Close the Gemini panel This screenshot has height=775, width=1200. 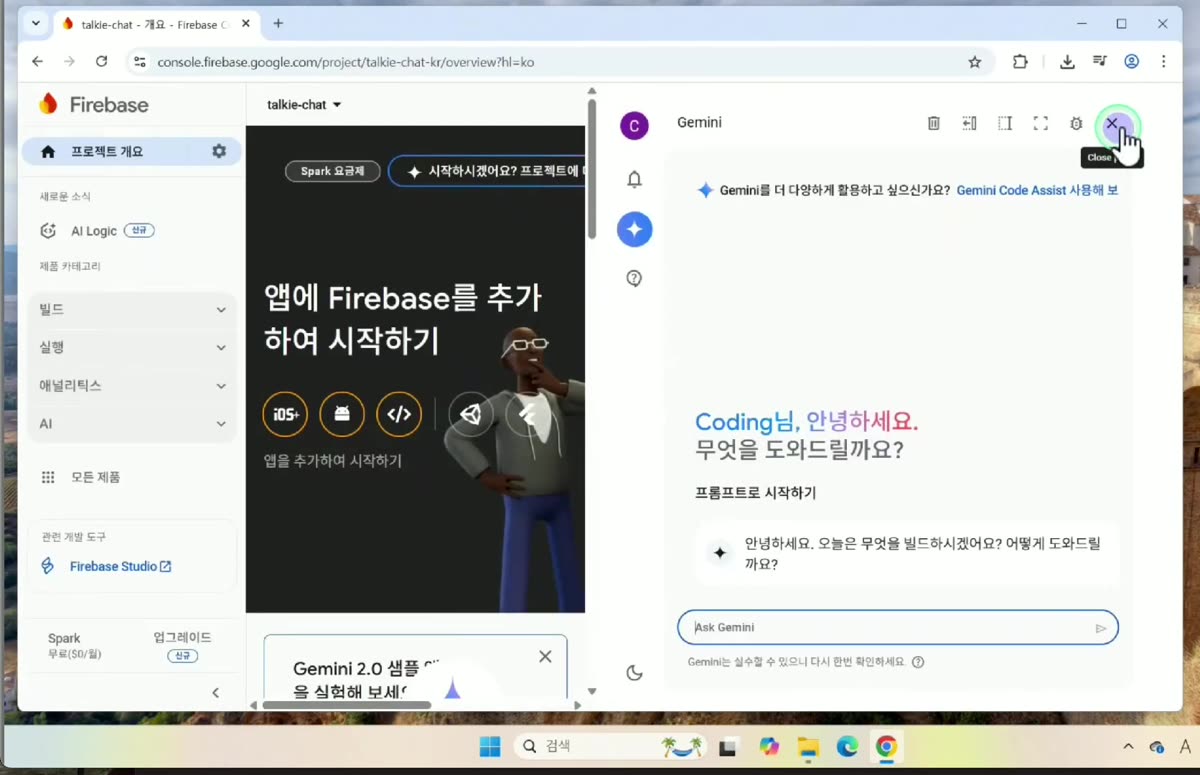click(1112, 123)
